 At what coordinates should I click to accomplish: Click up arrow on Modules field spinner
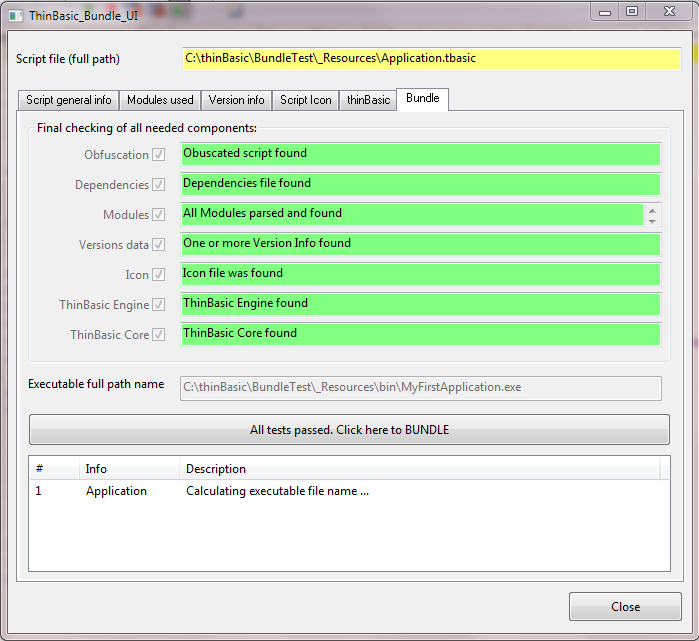[x=653, y=209]
